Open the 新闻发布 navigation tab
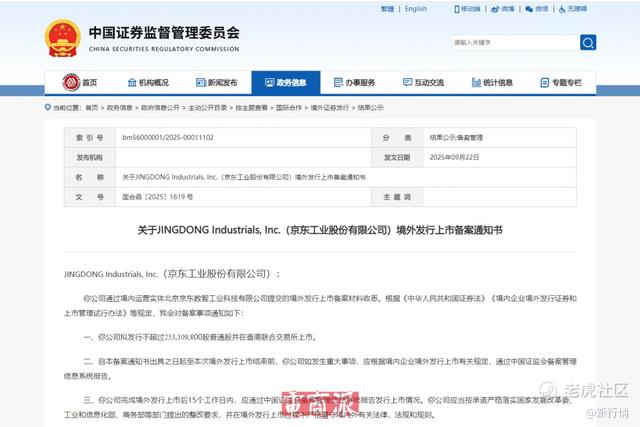Viewport: 640px width, 427px height. tap(217, 82)
